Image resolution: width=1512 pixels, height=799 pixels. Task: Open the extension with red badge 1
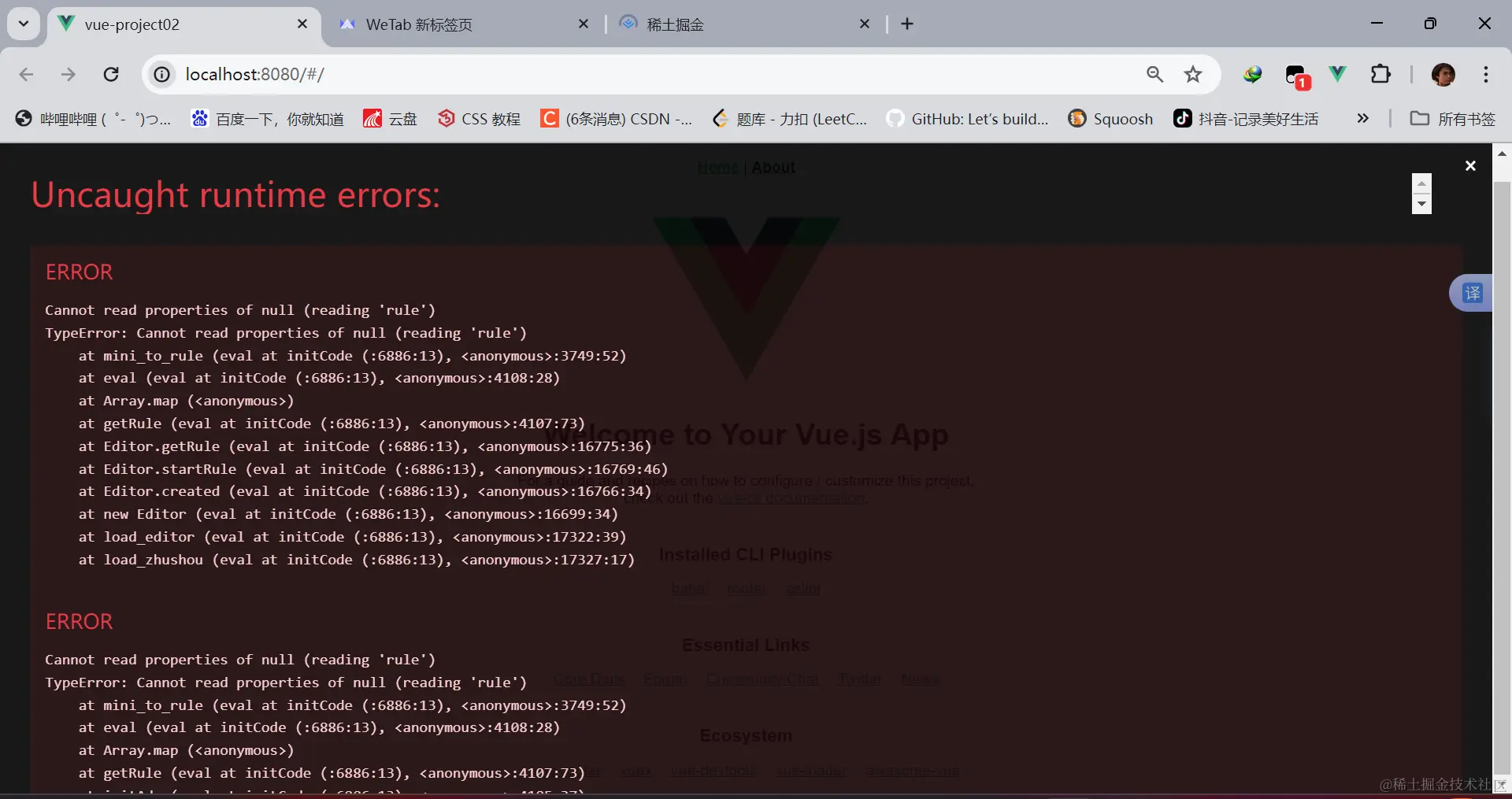1296,76
